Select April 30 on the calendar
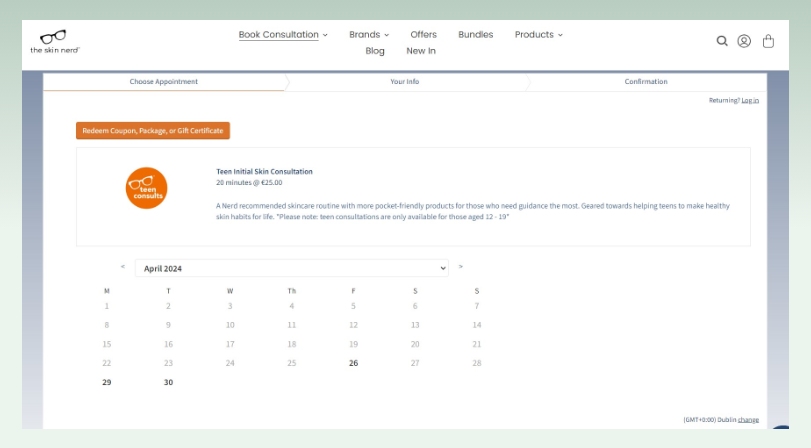811x448 pixels. click(168, 382)
